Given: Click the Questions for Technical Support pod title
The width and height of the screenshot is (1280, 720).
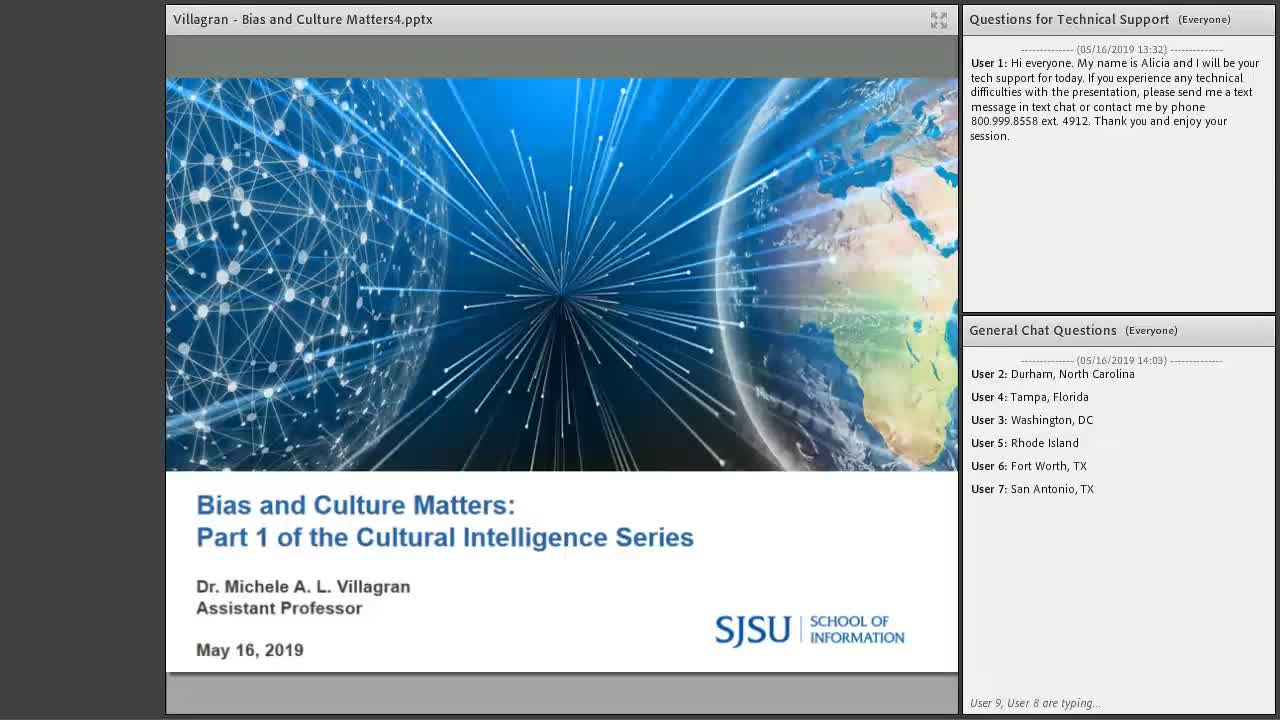Looking at the screenshot, I should coord(1069,19).
